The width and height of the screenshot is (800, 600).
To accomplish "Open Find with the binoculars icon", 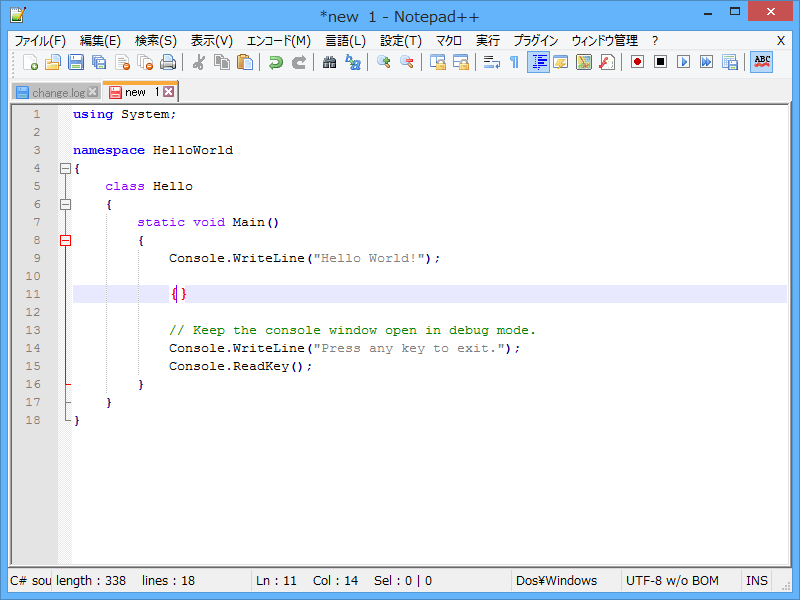I will tap(329, 62).
